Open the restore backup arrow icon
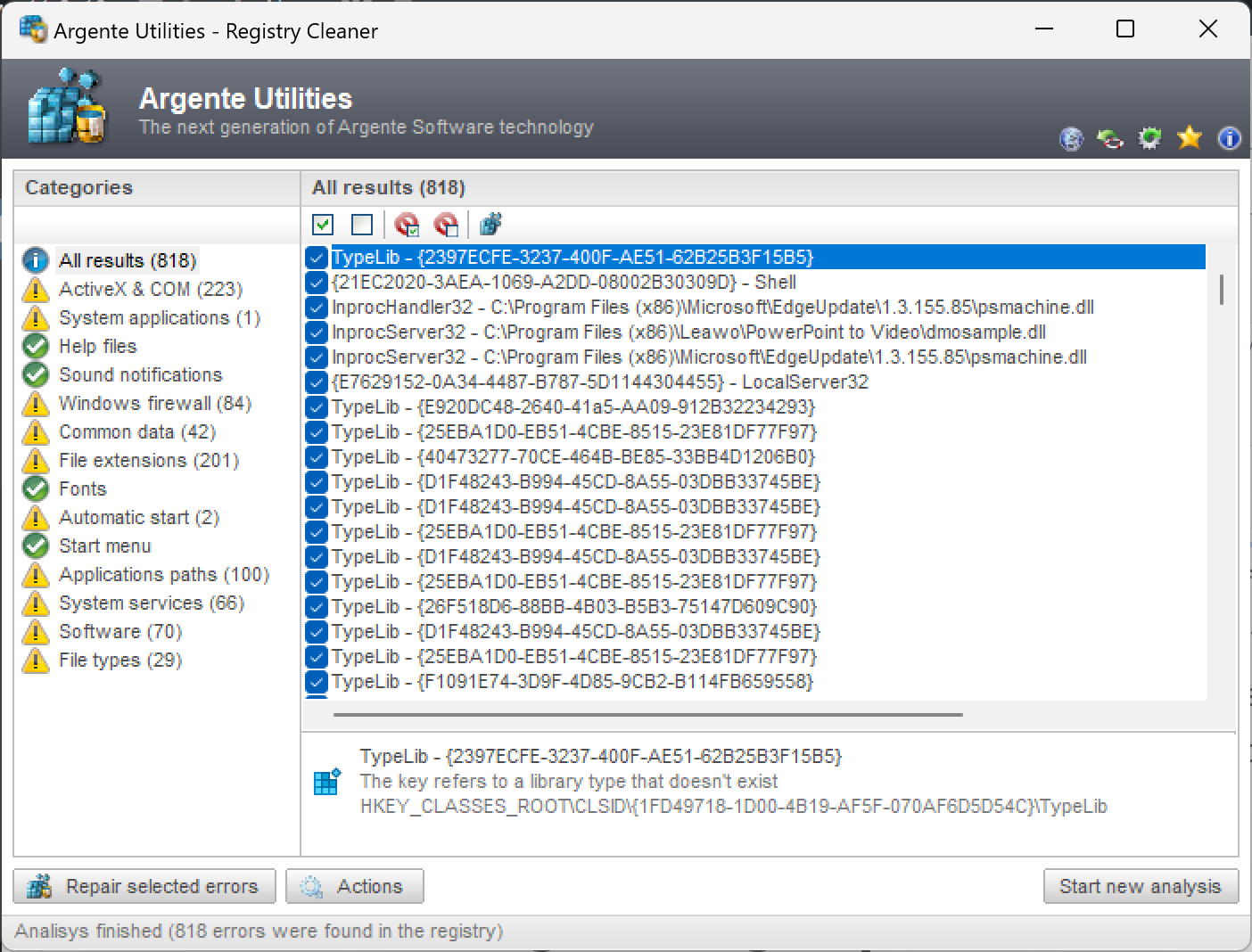1252x952 pixels. [1110, 138]
